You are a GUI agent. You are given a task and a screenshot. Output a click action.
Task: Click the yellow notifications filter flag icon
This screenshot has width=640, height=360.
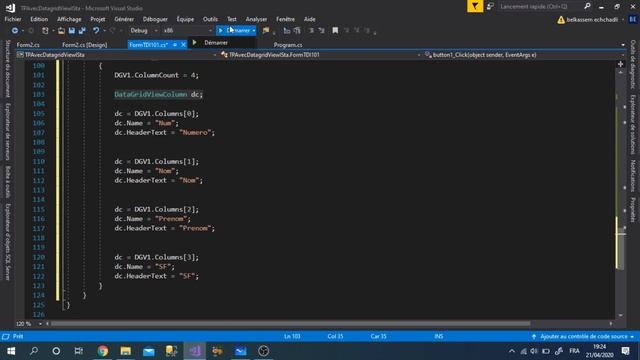(475, 7)
